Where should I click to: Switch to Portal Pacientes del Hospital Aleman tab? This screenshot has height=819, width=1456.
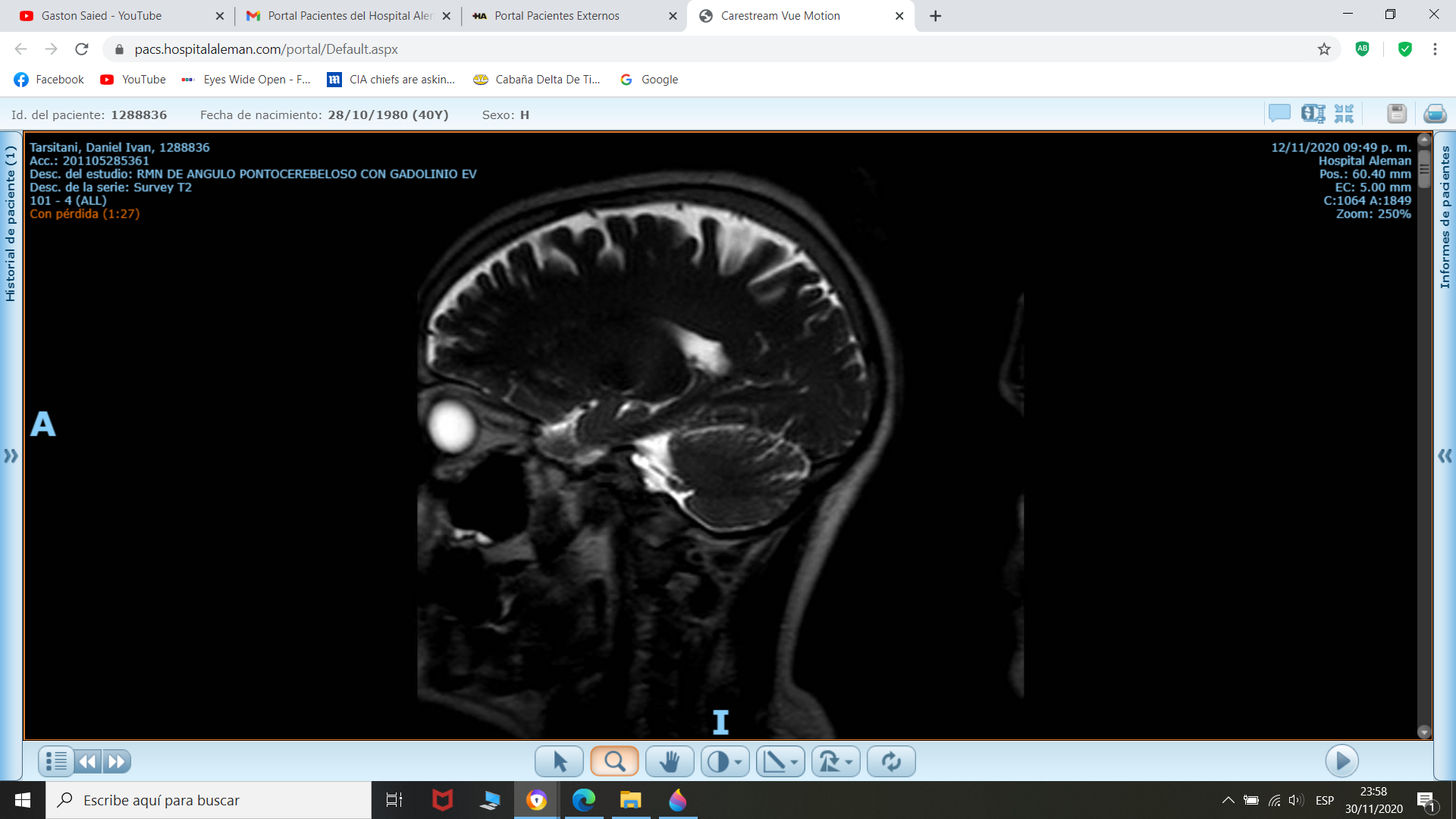(x=350, y=16)
